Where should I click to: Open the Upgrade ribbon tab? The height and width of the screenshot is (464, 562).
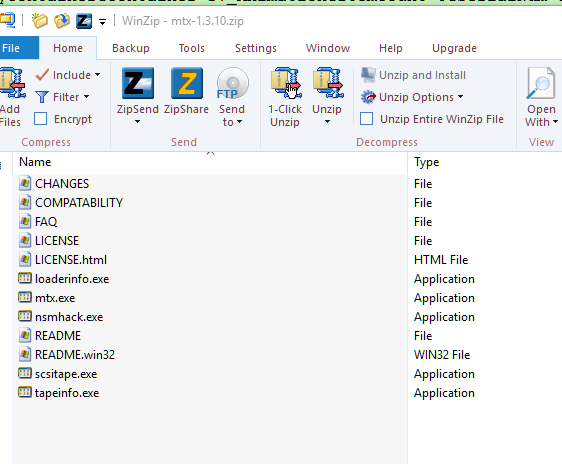pos(454,48)
